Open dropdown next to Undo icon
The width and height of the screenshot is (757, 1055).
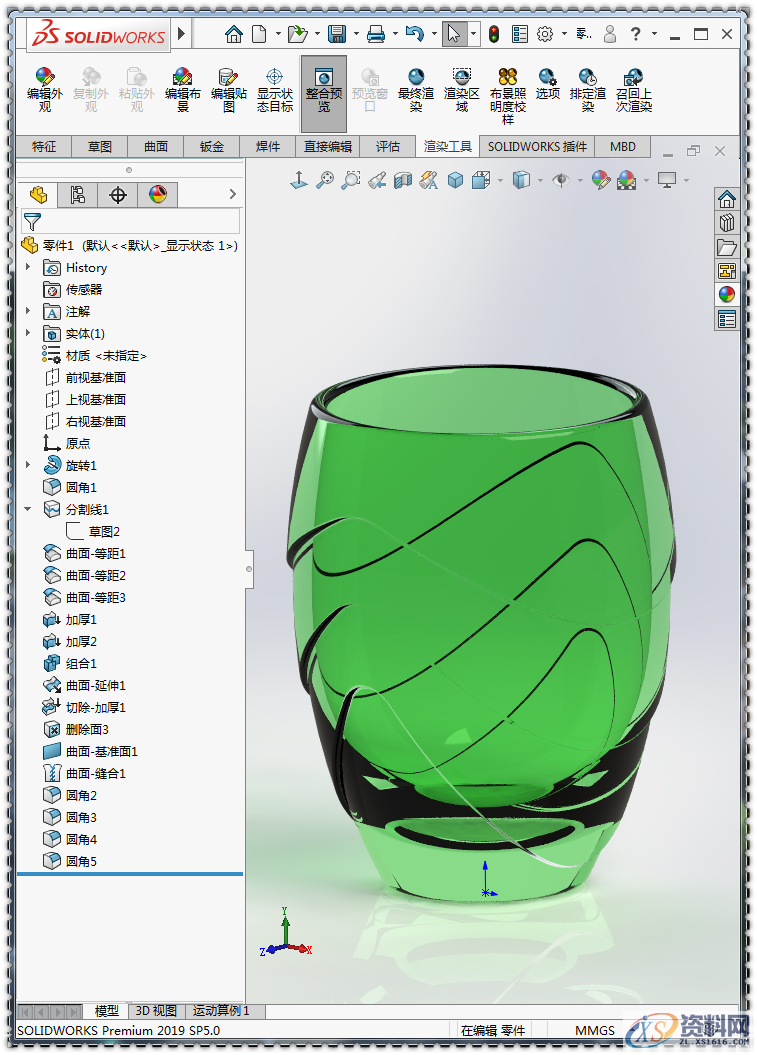coord(434,34)
